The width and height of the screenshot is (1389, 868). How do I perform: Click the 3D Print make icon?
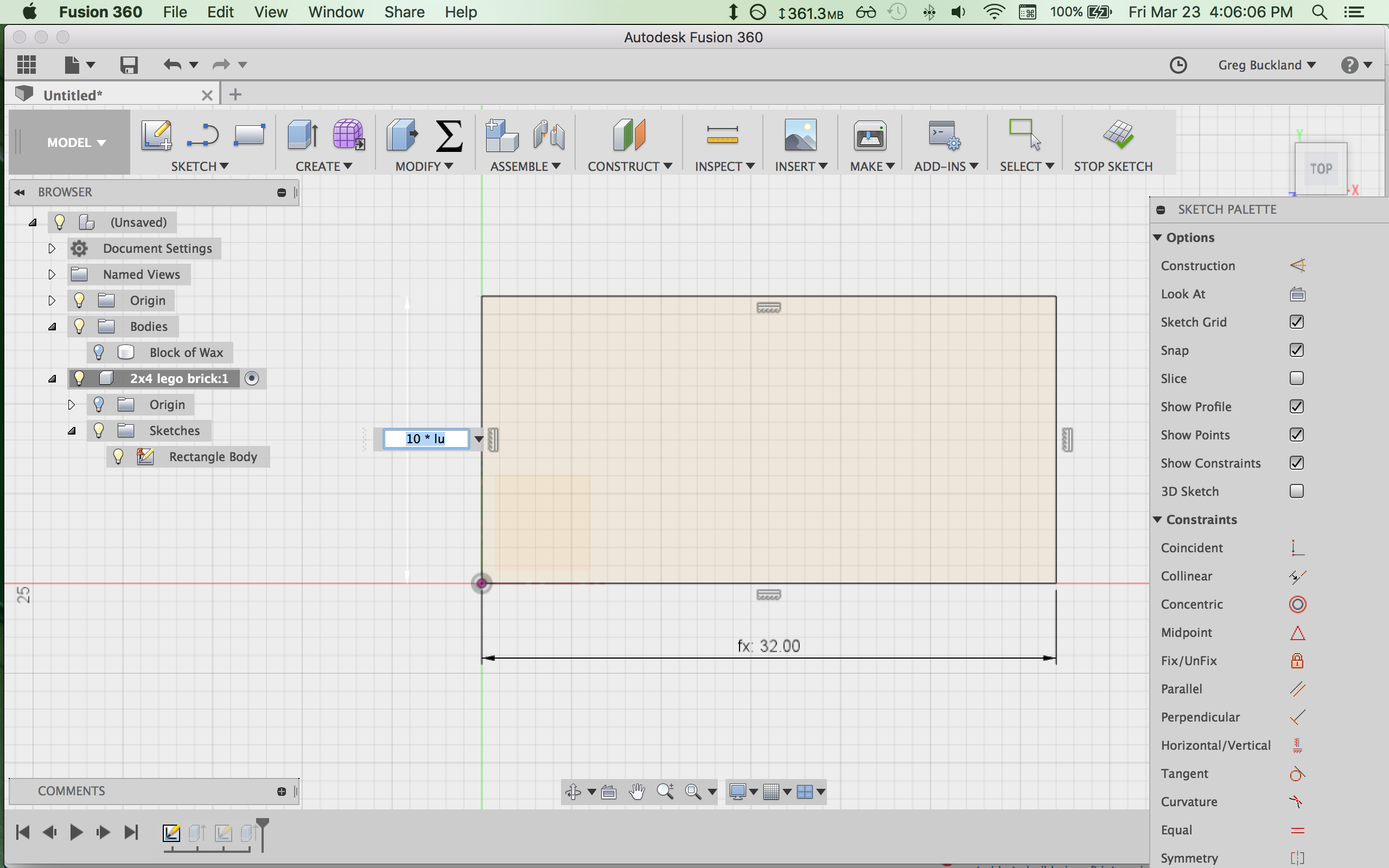tap(870, 136)
